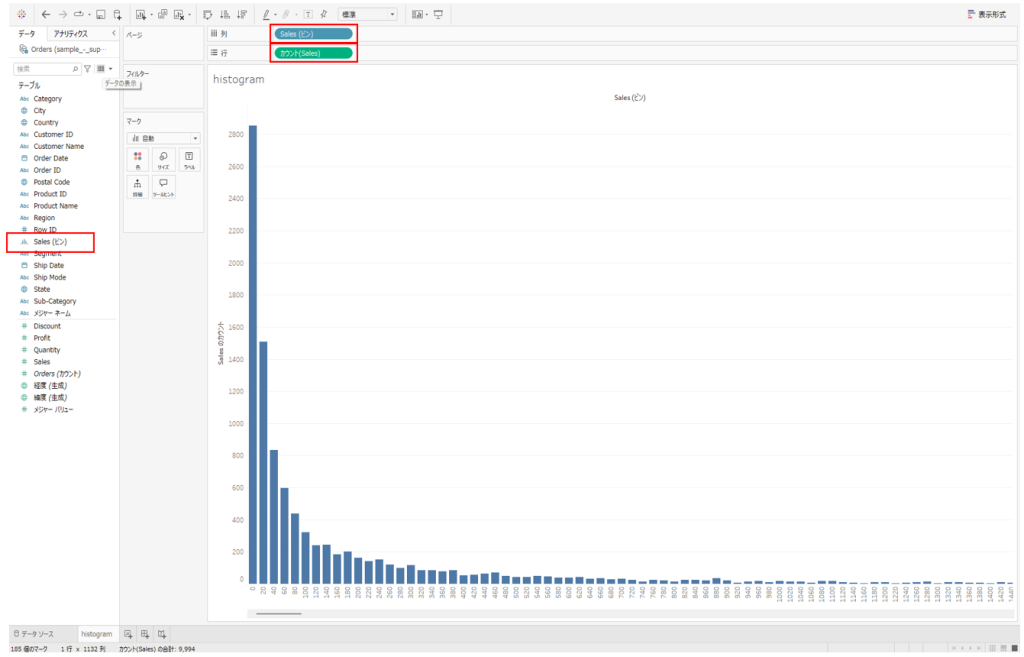Click the new worksheet icon beside histogram tab
Viewport: 1024px width, 657px height.
[128, 634]
